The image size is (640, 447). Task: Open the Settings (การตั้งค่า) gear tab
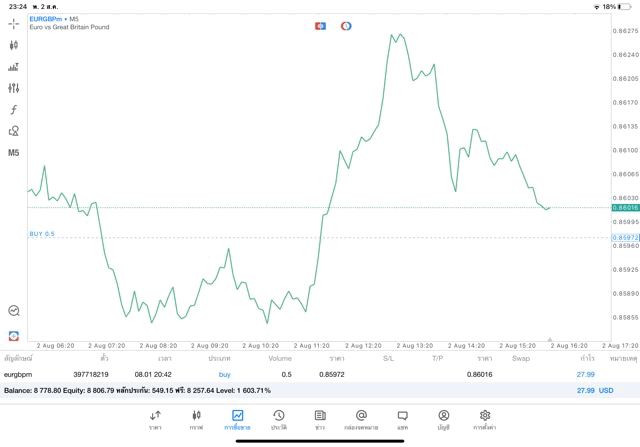[x=485, y=419]
